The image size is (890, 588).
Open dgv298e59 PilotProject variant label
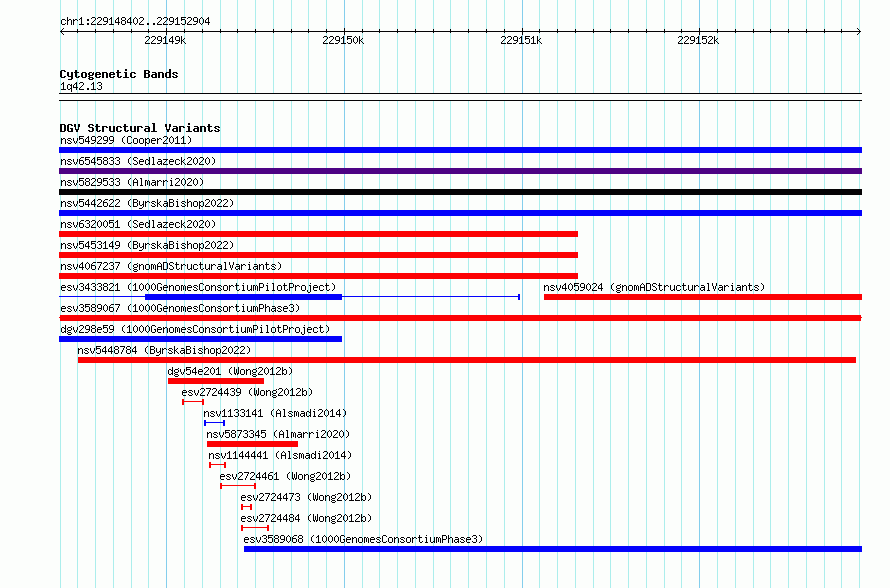195,329
